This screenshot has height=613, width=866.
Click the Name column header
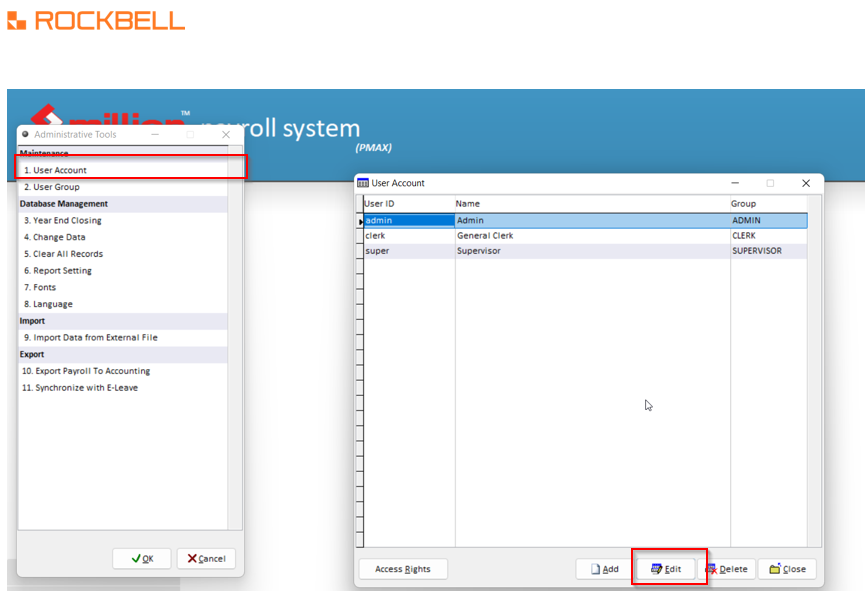tap(592, 204)
